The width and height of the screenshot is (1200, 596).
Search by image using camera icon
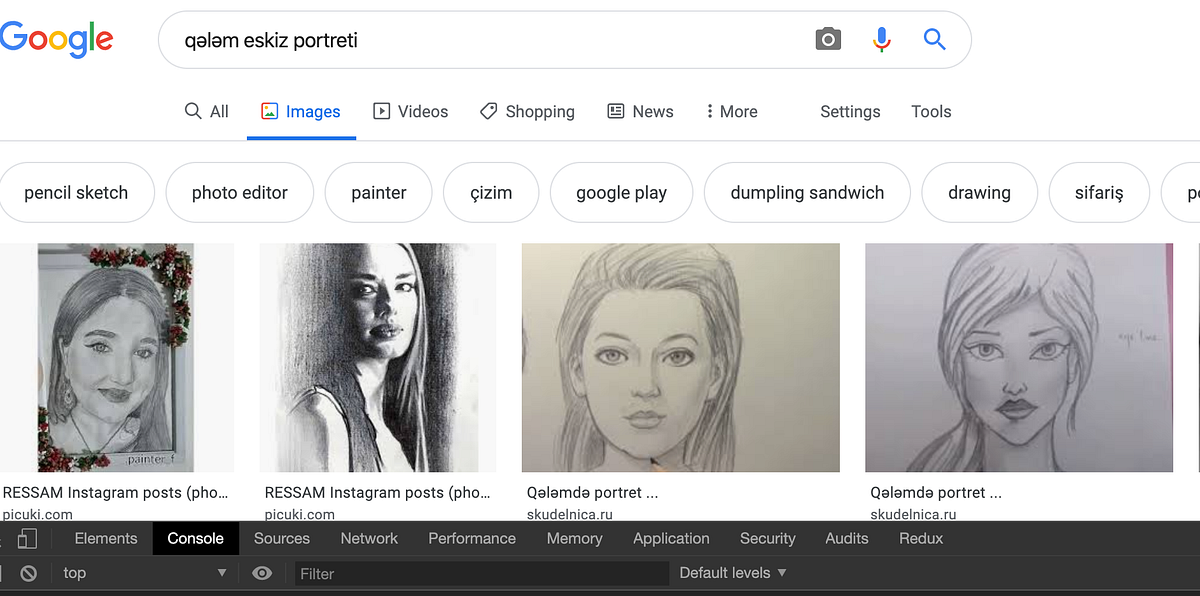click(x=828, y=40)
